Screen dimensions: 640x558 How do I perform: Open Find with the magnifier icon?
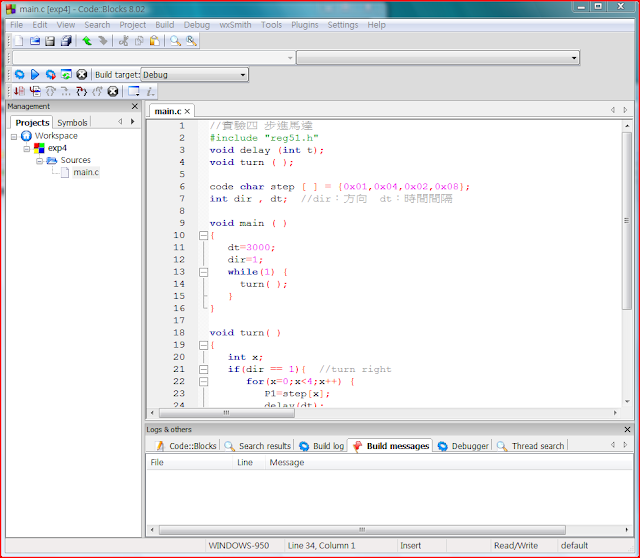click(175, 41)
